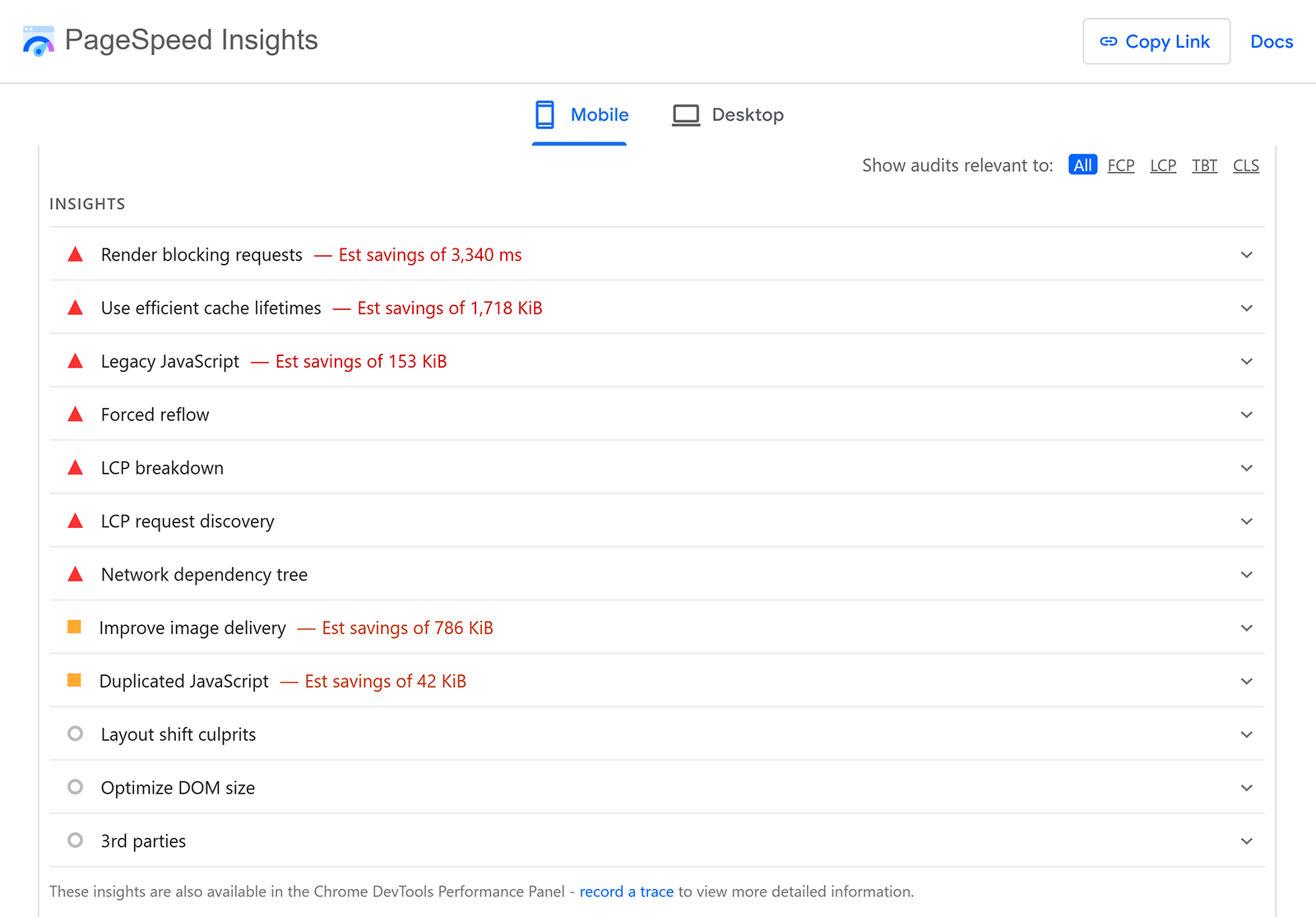Click the red triangle next to Forced reflow
Viewport: 1316px width, 917px height.
pos(75,414)
